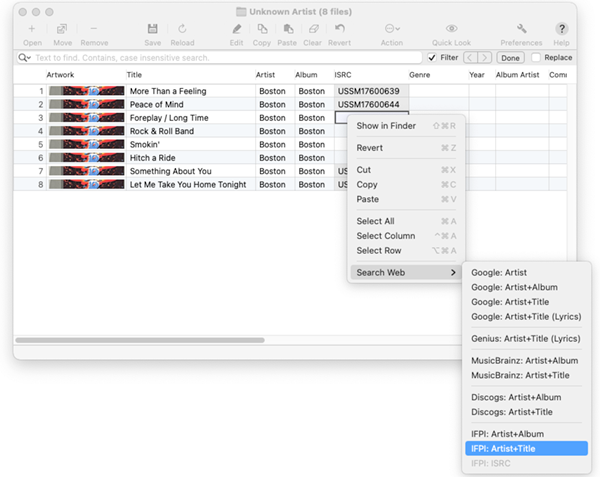The width and height of the screenshot is (600, 477).
Task: Sort by the ISRC column header
Action: pos(370,75)
